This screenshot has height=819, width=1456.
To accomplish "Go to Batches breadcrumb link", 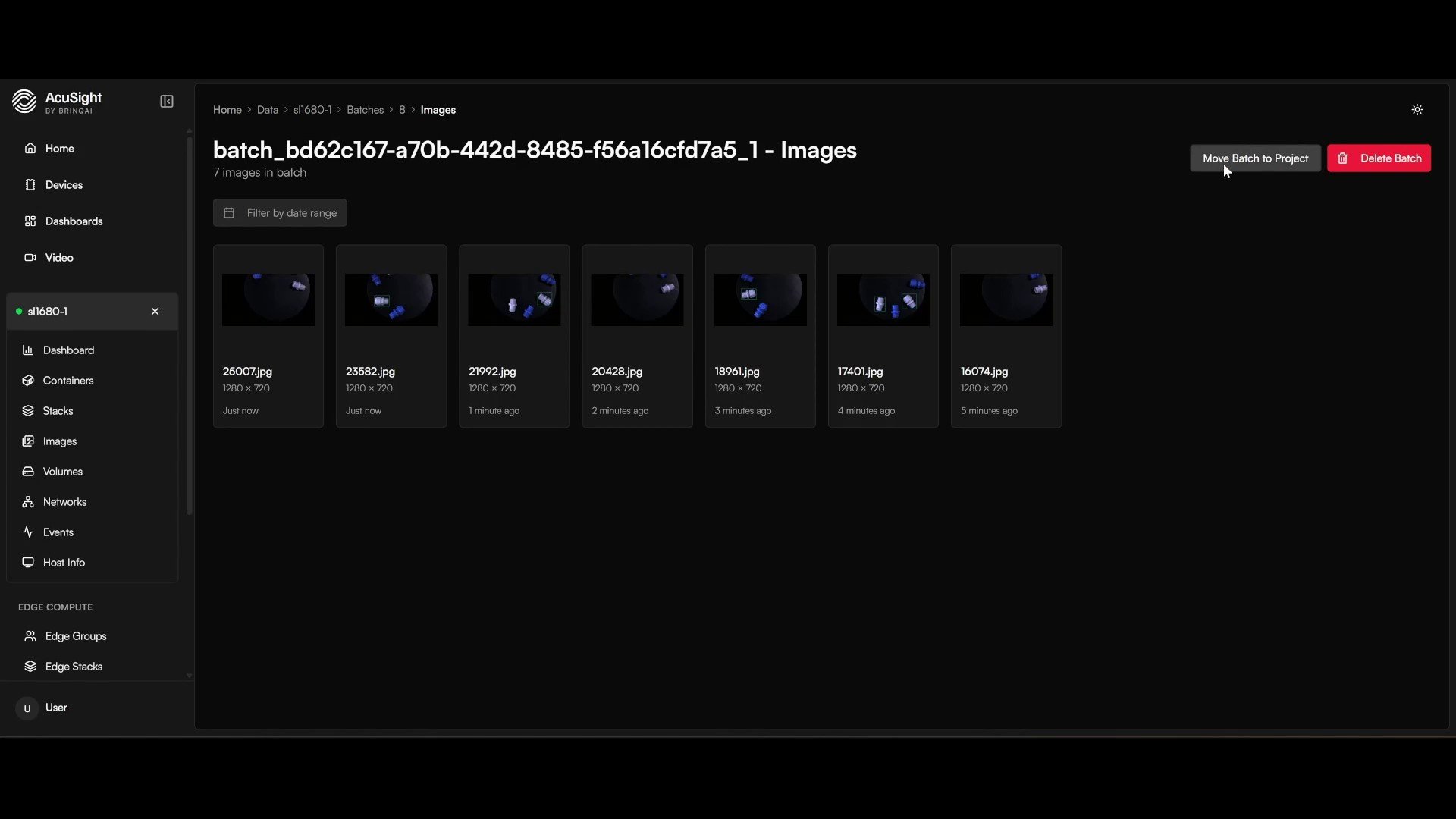I will coord(366,110).
